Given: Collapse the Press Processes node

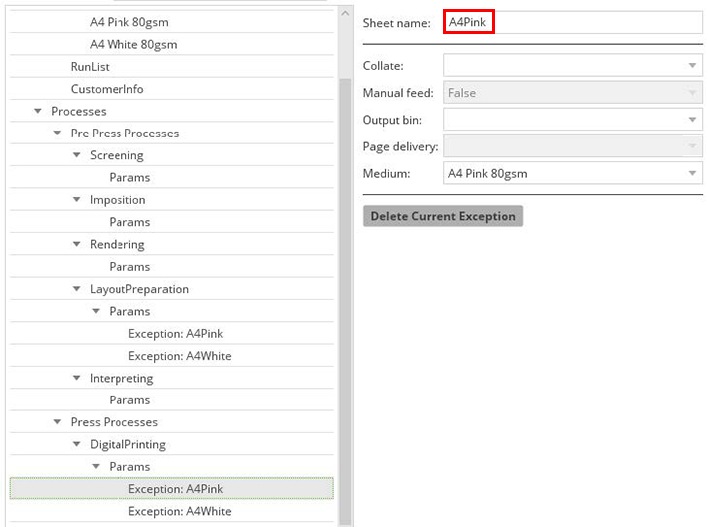Looking at the screenshot, I should click(x=57, y=422).
